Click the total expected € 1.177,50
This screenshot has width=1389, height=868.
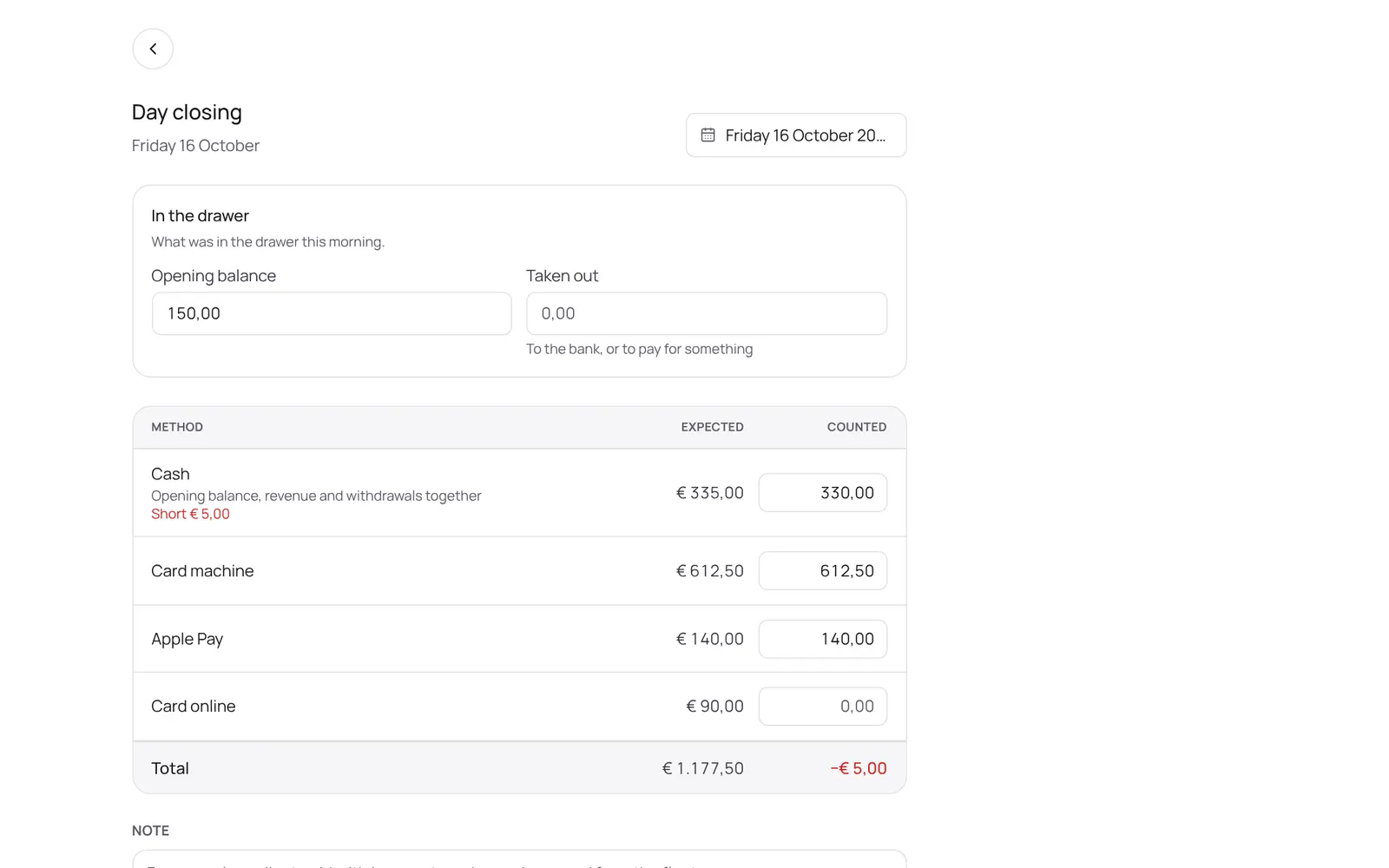pyautogui.click(x=703, y=768)
